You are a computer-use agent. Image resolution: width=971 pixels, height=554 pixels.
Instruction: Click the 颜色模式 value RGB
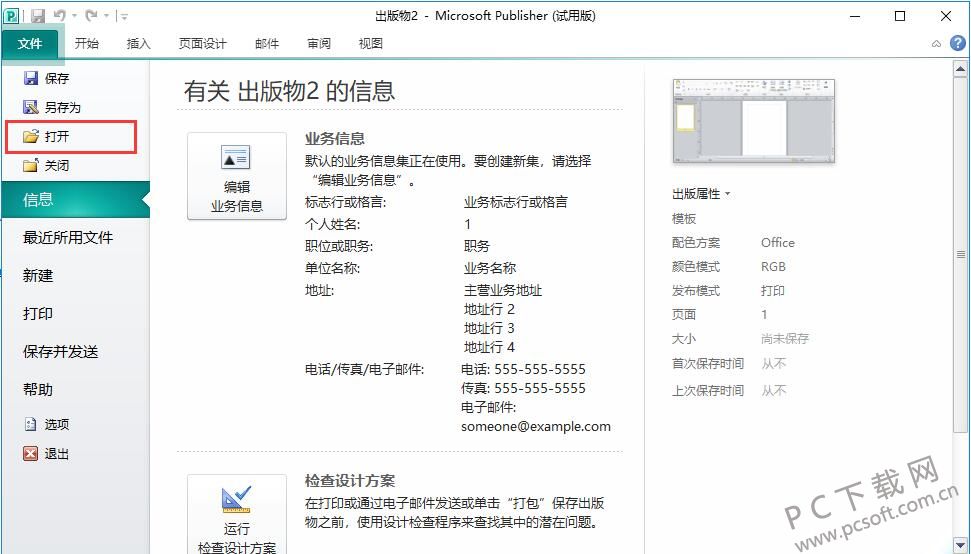773,267
